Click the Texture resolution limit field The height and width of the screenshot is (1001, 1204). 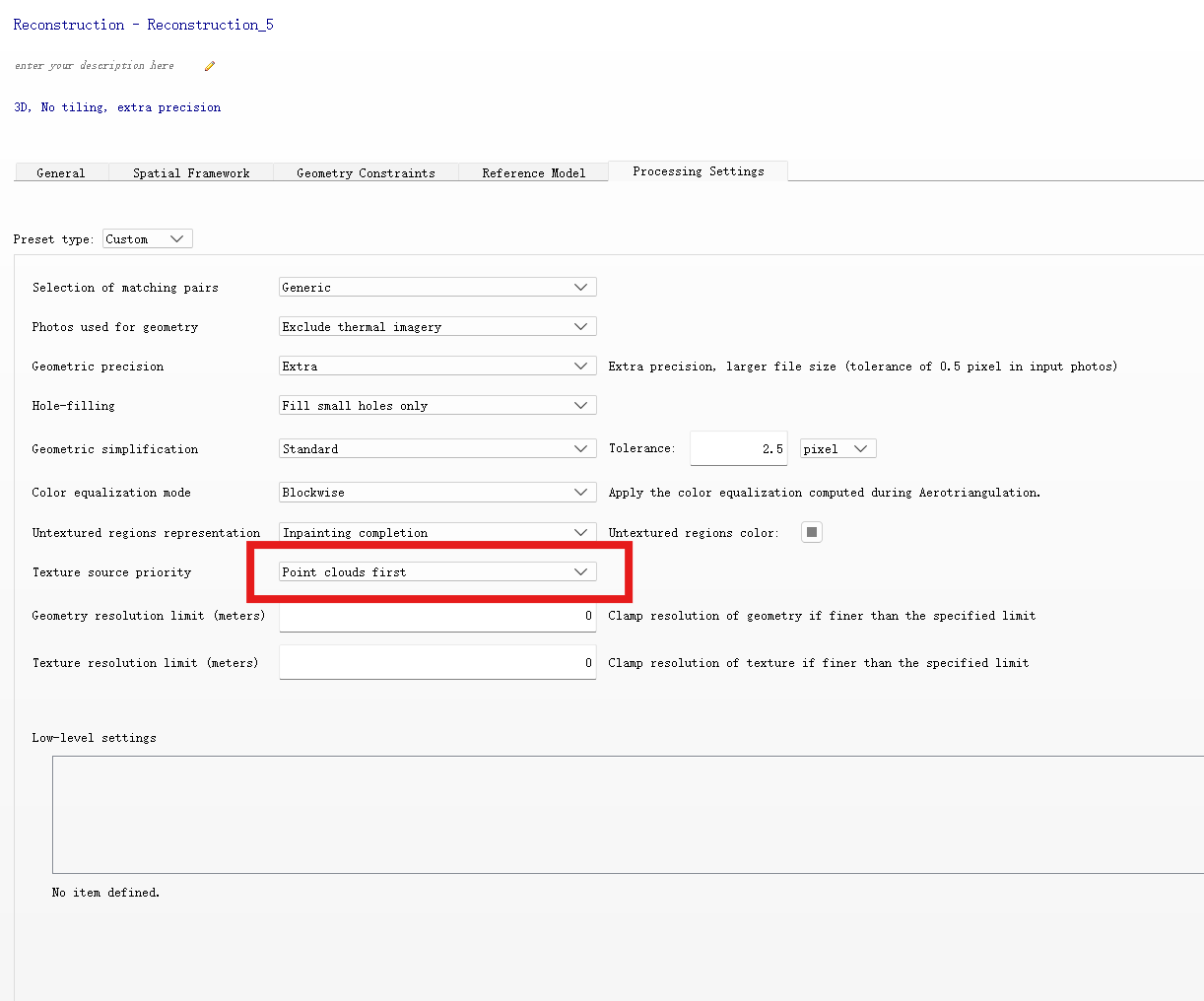coord(437,662)
